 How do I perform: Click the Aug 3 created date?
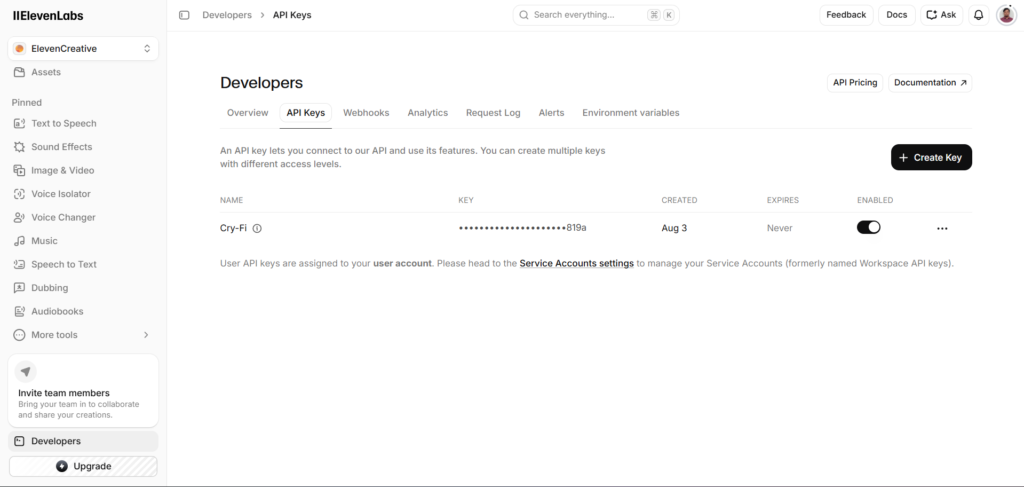click(674, 228)
